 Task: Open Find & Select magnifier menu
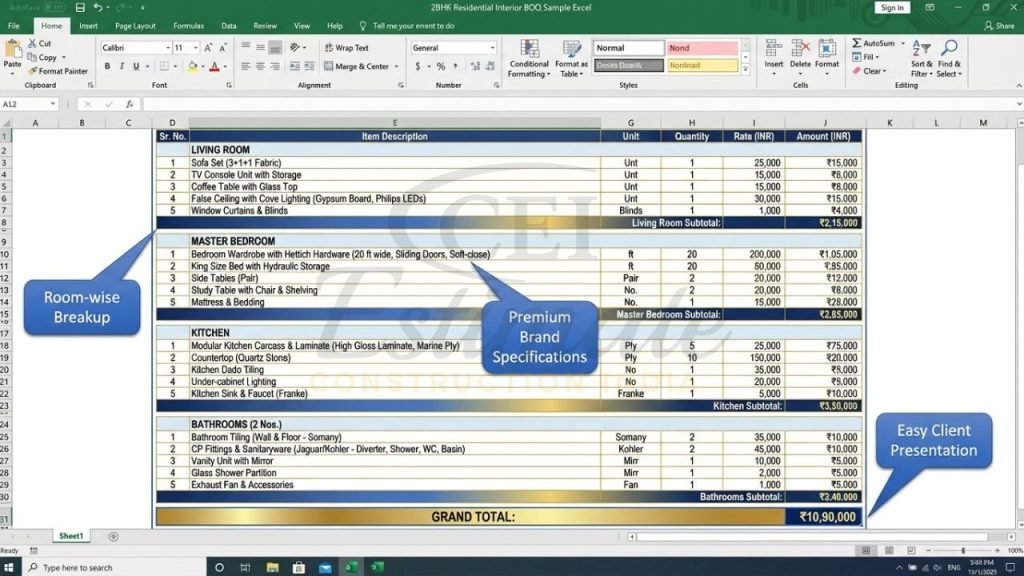[x=949, y=59]
